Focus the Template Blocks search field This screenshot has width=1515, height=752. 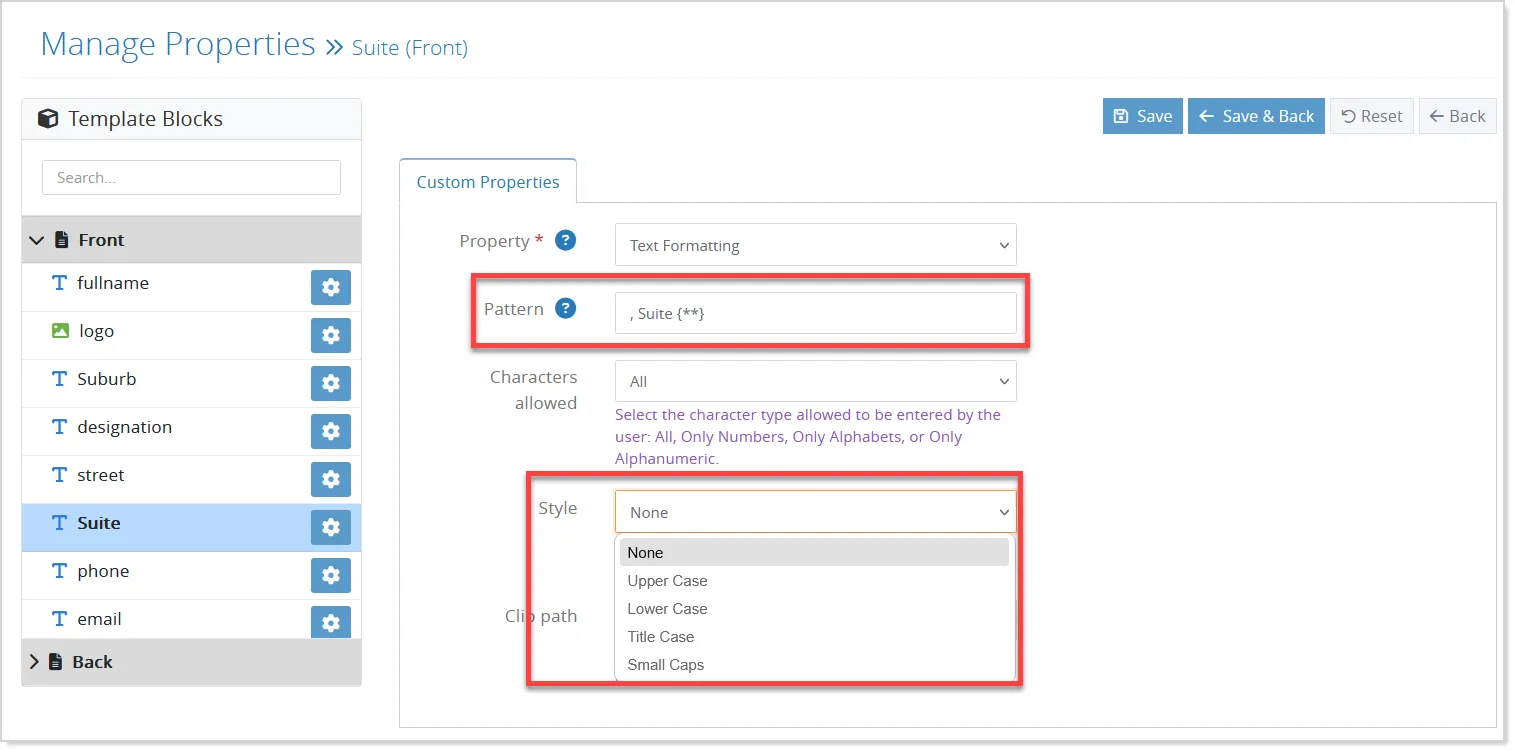pos(191,178)
